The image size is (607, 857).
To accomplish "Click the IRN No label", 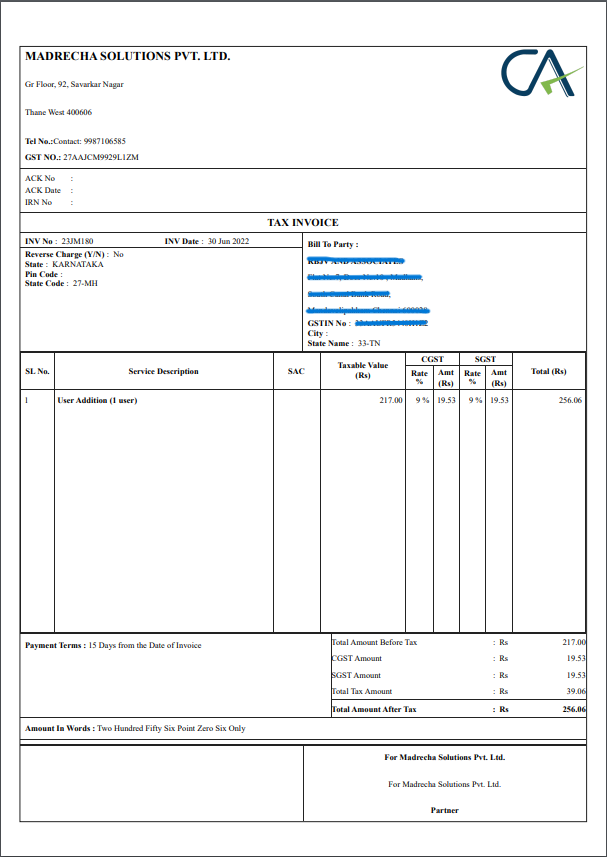I will [x=39, y=202].
